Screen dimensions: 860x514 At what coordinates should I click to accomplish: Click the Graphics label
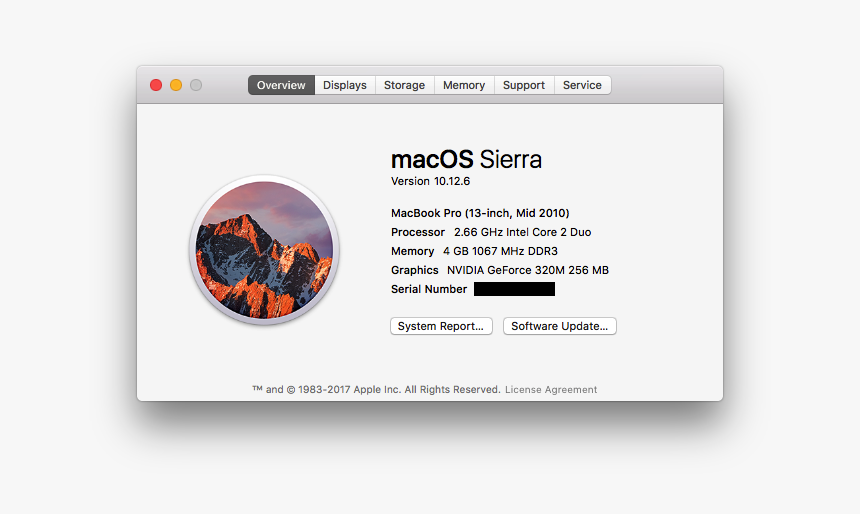pos(415,270)
